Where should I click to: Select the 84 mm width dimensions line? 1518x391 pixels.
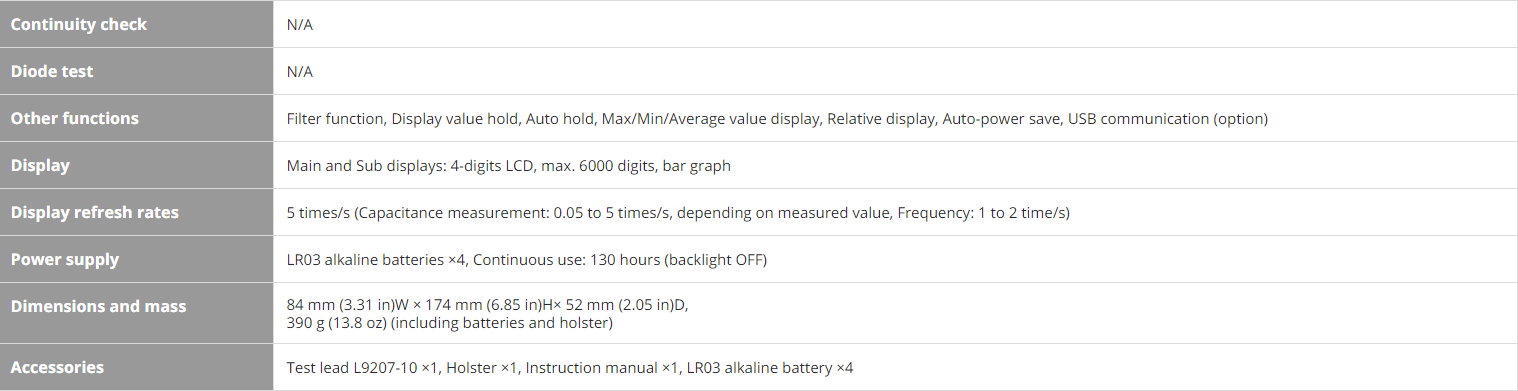pyautogui.click(x=487, y=305)
